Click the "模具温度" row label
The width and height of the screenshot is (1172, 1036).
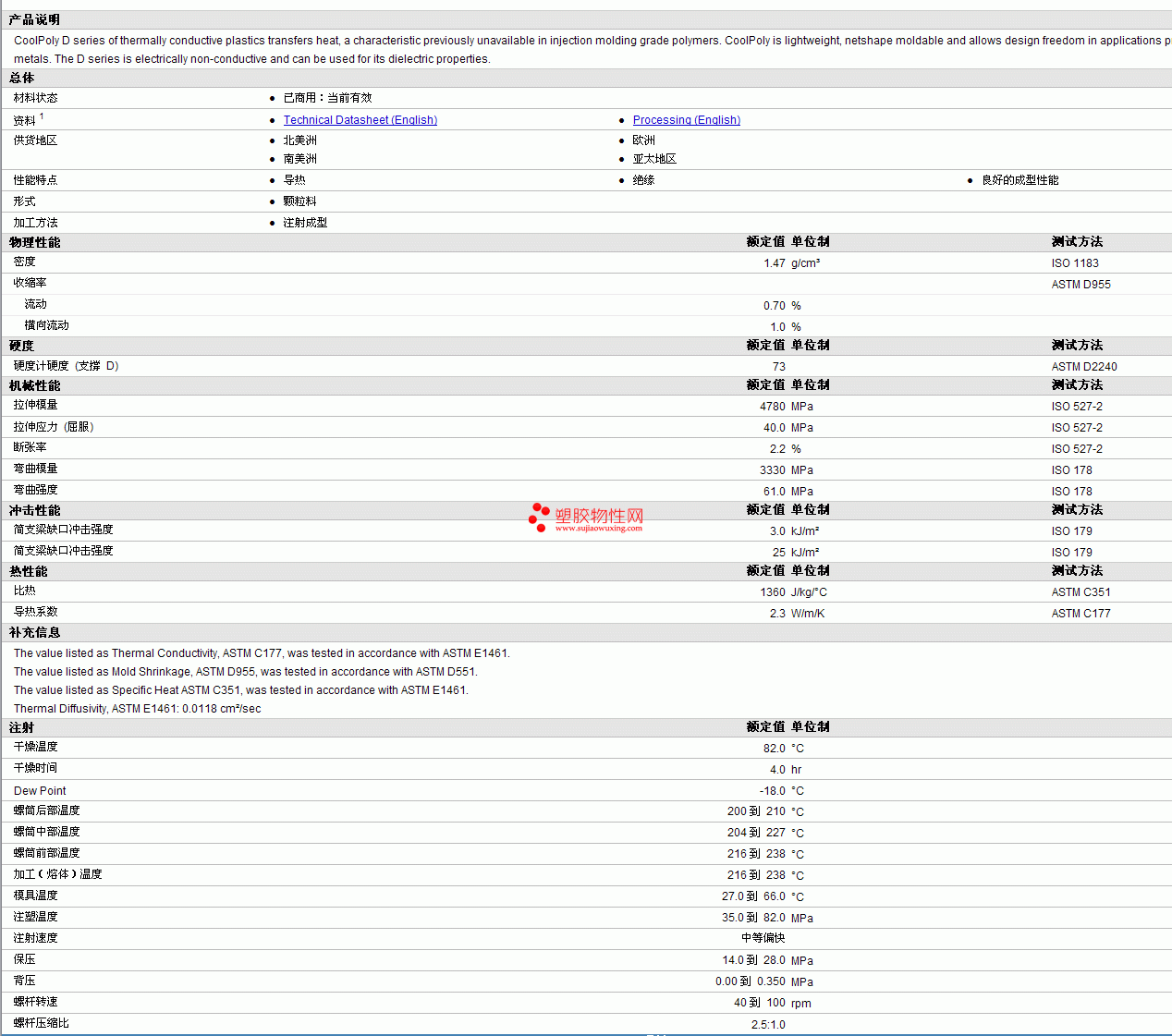(36, 896)
